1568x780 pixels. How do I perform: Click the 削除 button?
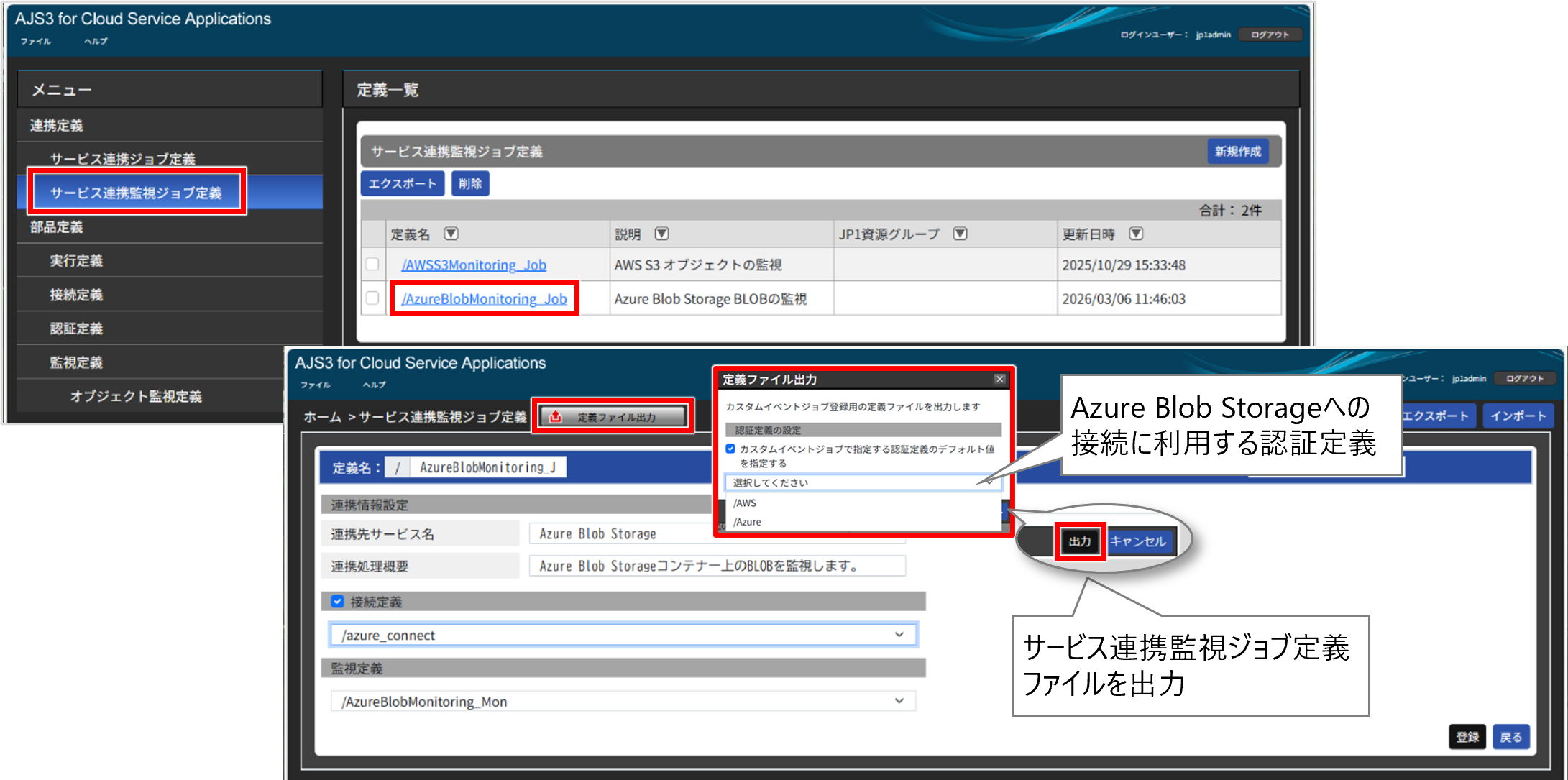(x=470, y=183)
